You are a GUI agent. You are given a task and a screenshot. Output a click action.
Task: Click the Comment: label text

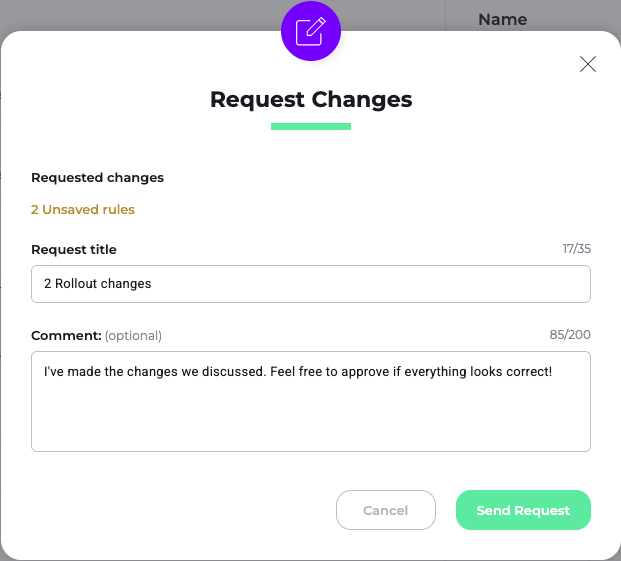[66, 335]
